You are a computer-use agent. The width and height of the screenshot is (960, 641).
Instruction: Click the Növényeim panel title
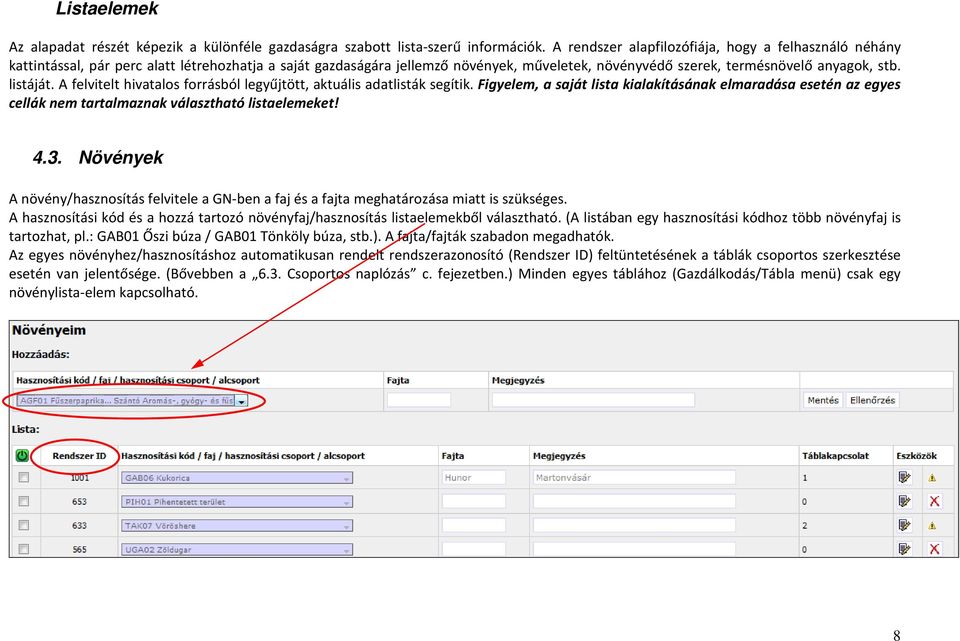[49, 331]
